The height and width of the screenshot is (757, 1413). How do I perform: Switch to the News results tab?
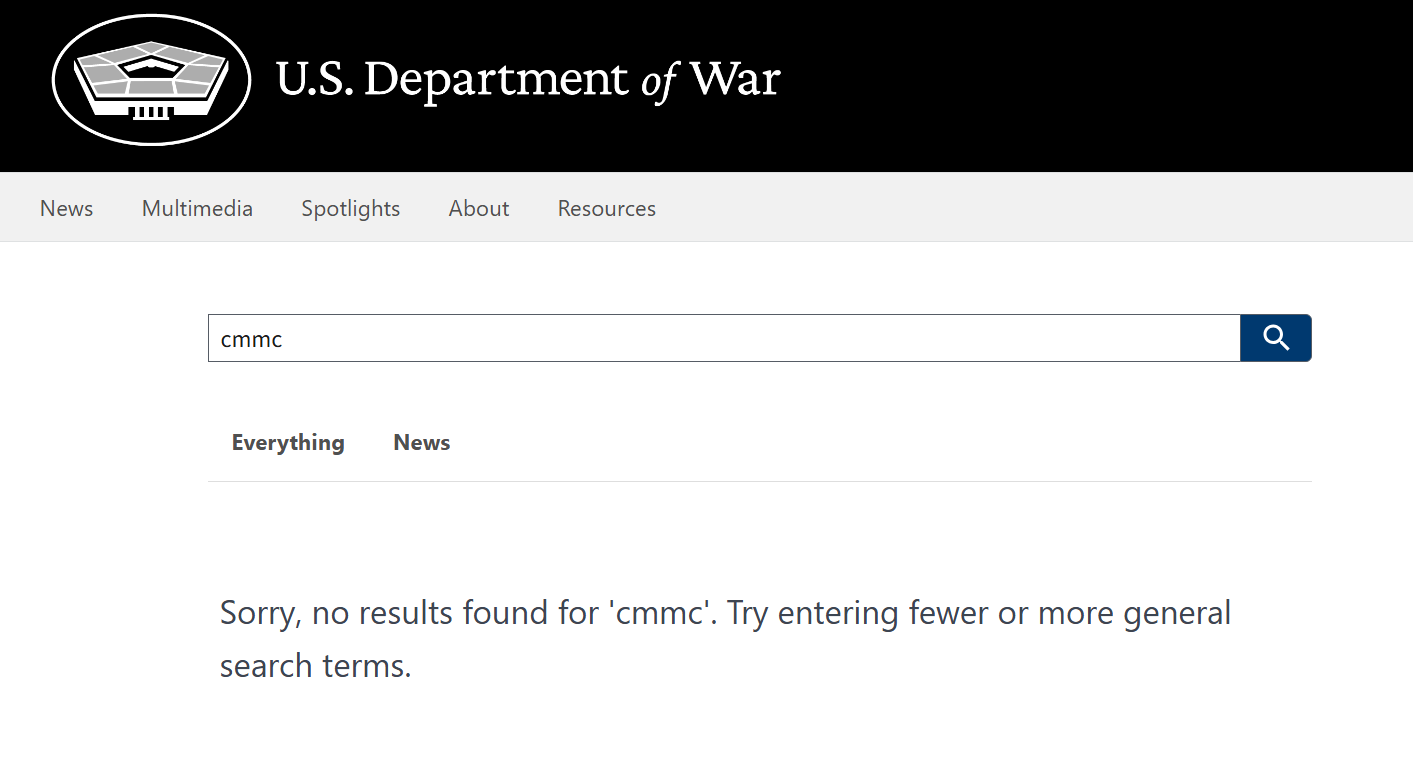point(422,442)
